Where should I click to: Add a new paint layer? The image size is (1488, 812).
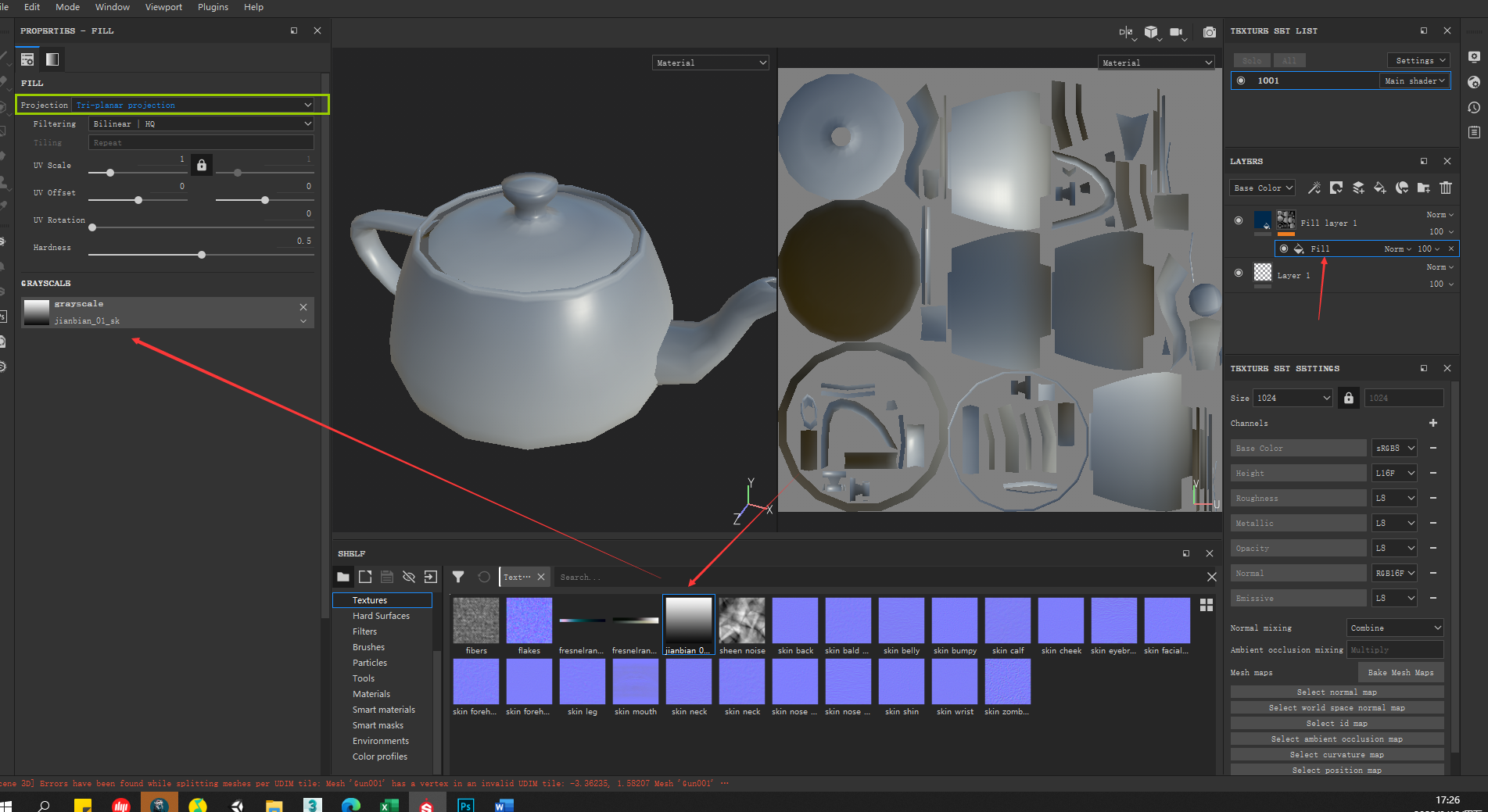click(1358, 188)
